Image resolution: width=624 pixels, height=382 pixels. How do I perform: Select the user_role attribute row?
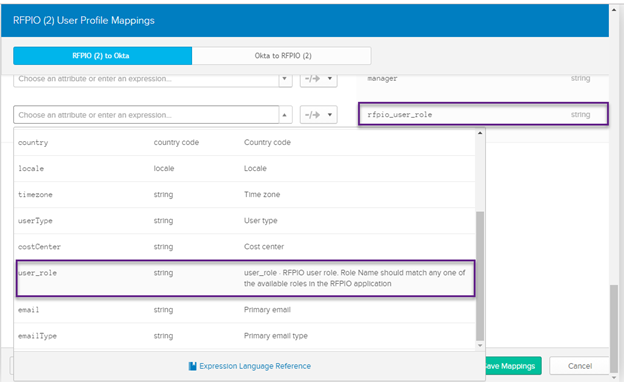click(x=245, y=278)
